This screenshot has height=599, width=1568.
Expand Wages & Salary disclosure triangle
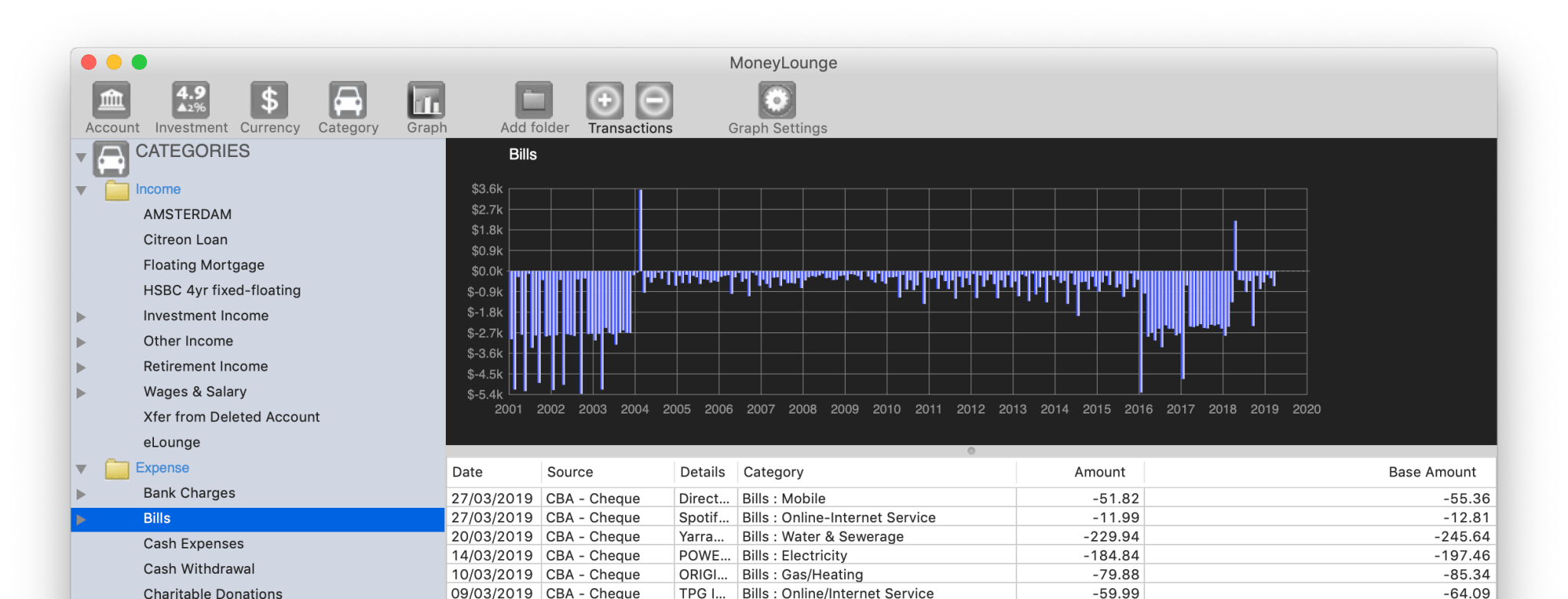coord(81,393)
